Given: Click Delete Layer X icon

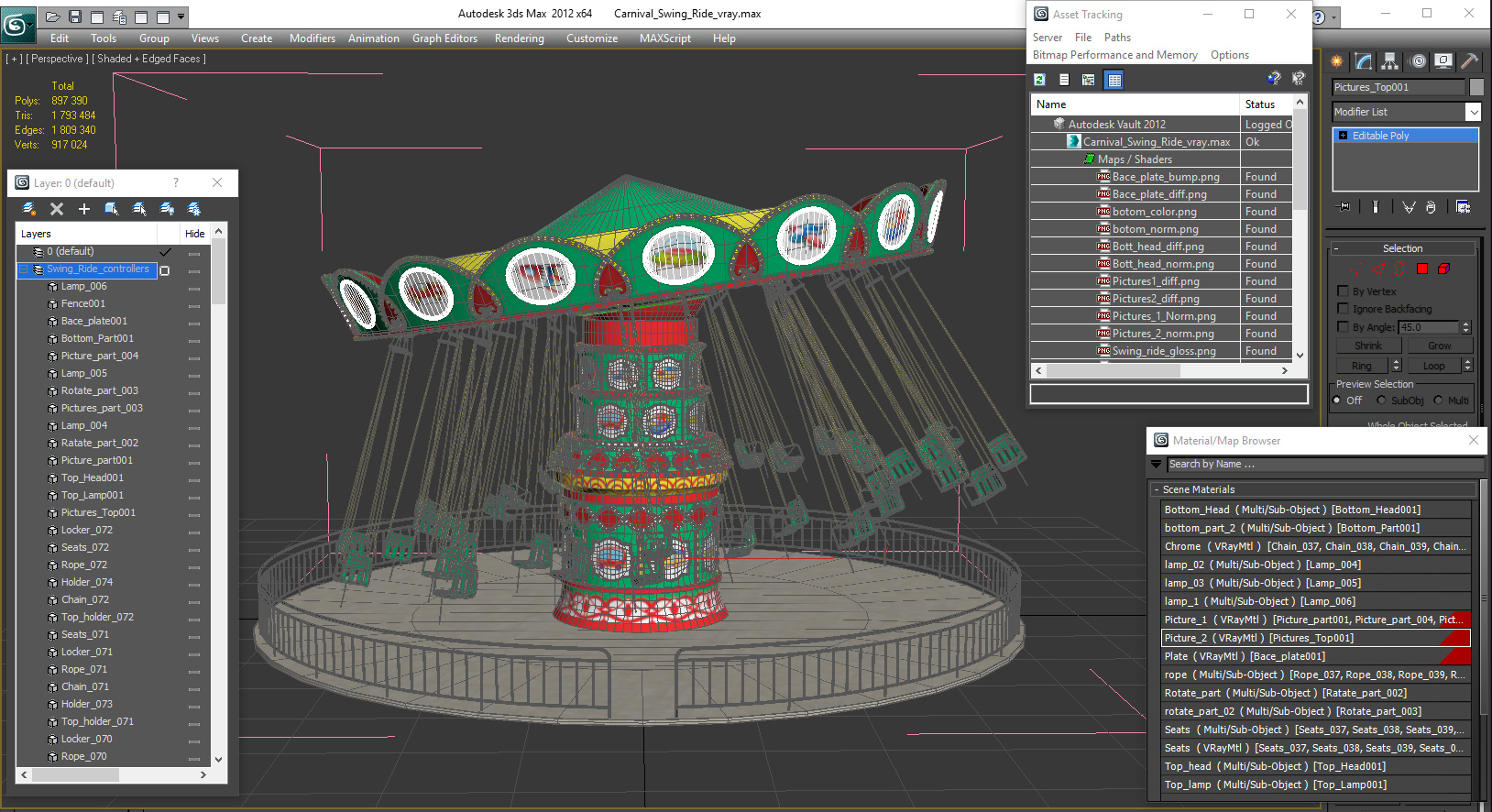Looking at the screenshot, I should coord(57,209).
